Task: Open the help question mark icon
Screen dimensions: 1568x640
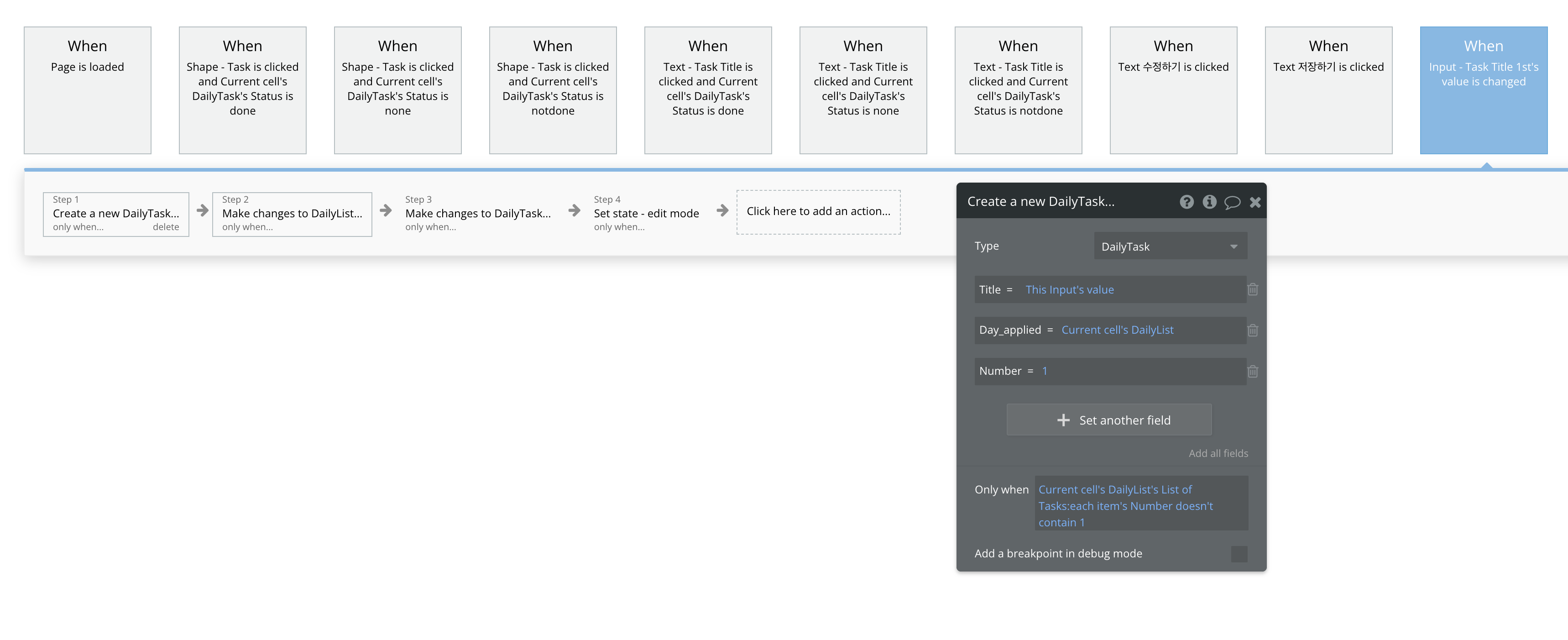Action: [x=1186, y=202]
